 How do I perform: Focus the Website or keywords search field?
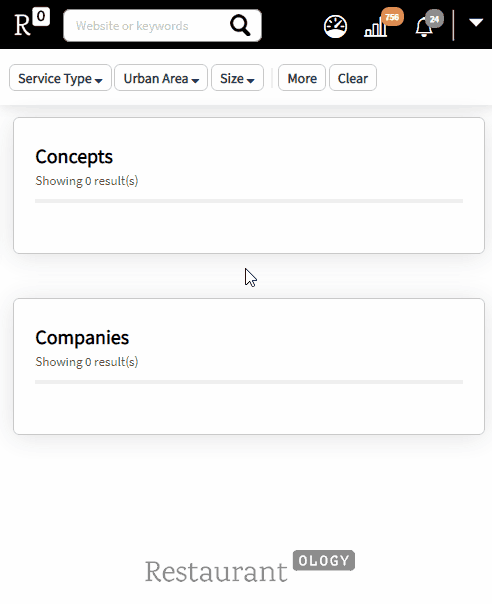tap(146, 25)
